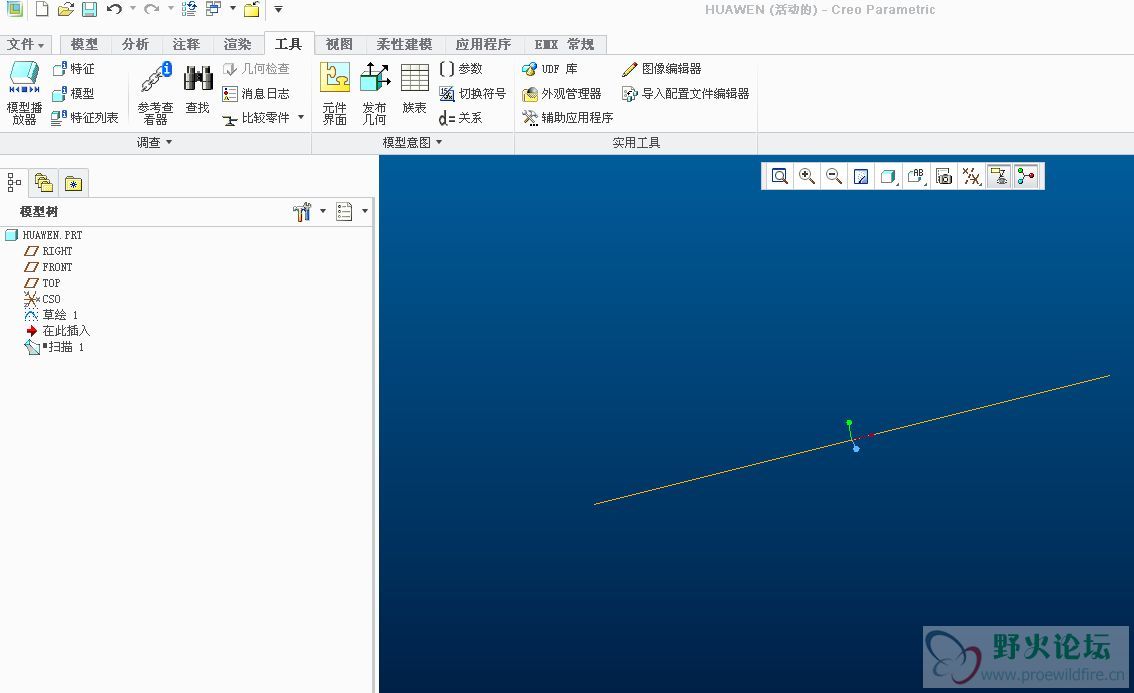Open the 元件界面 component interface tool

tap(335, 93)
